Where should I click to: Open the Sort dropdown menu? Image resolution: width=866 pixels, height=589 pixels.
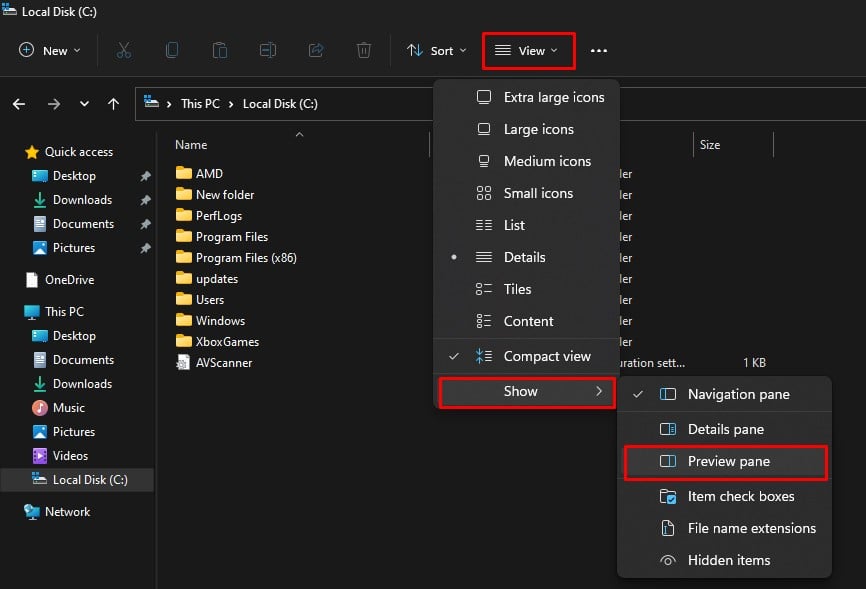[437, 51]
